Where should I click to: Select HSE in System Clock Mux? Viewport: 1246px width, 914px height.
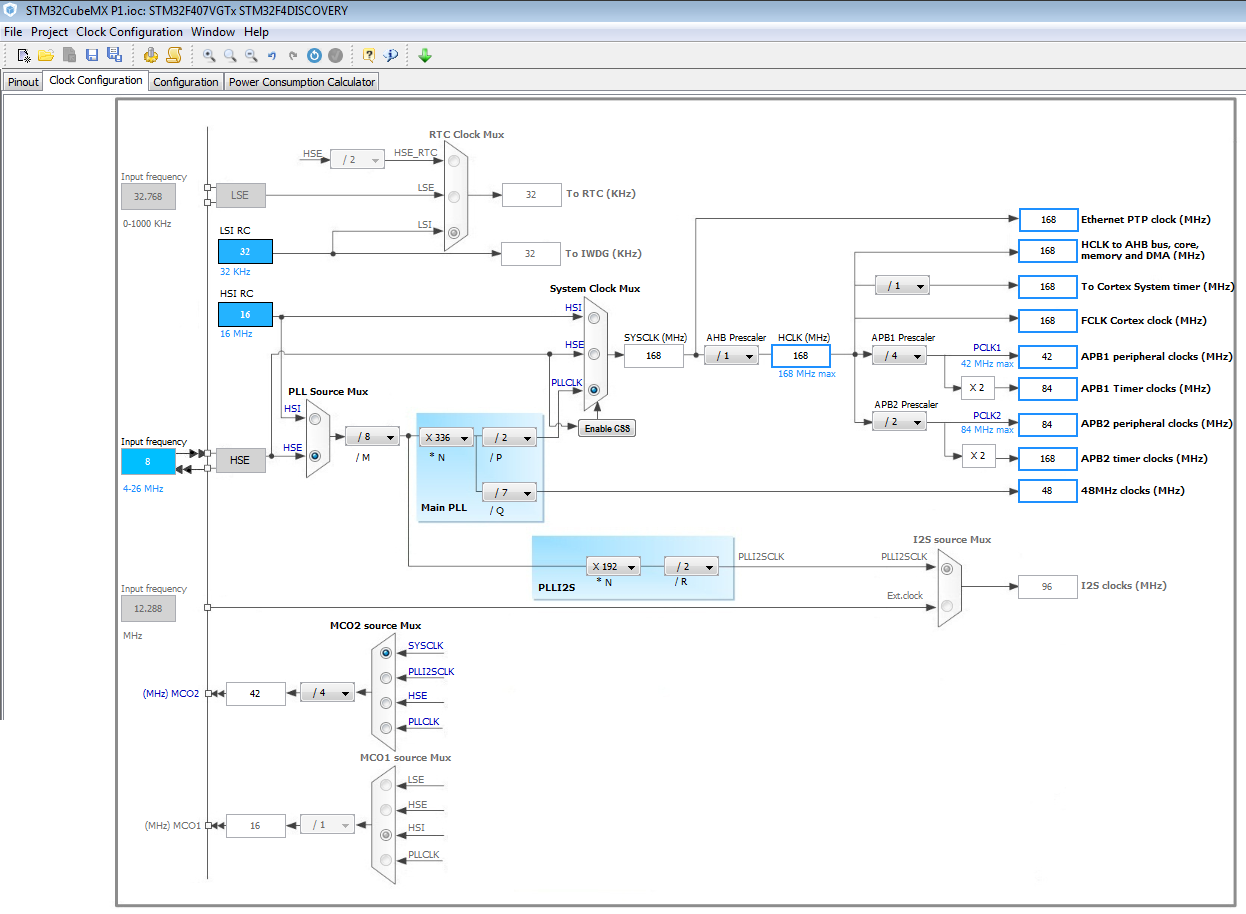point(594,354)
